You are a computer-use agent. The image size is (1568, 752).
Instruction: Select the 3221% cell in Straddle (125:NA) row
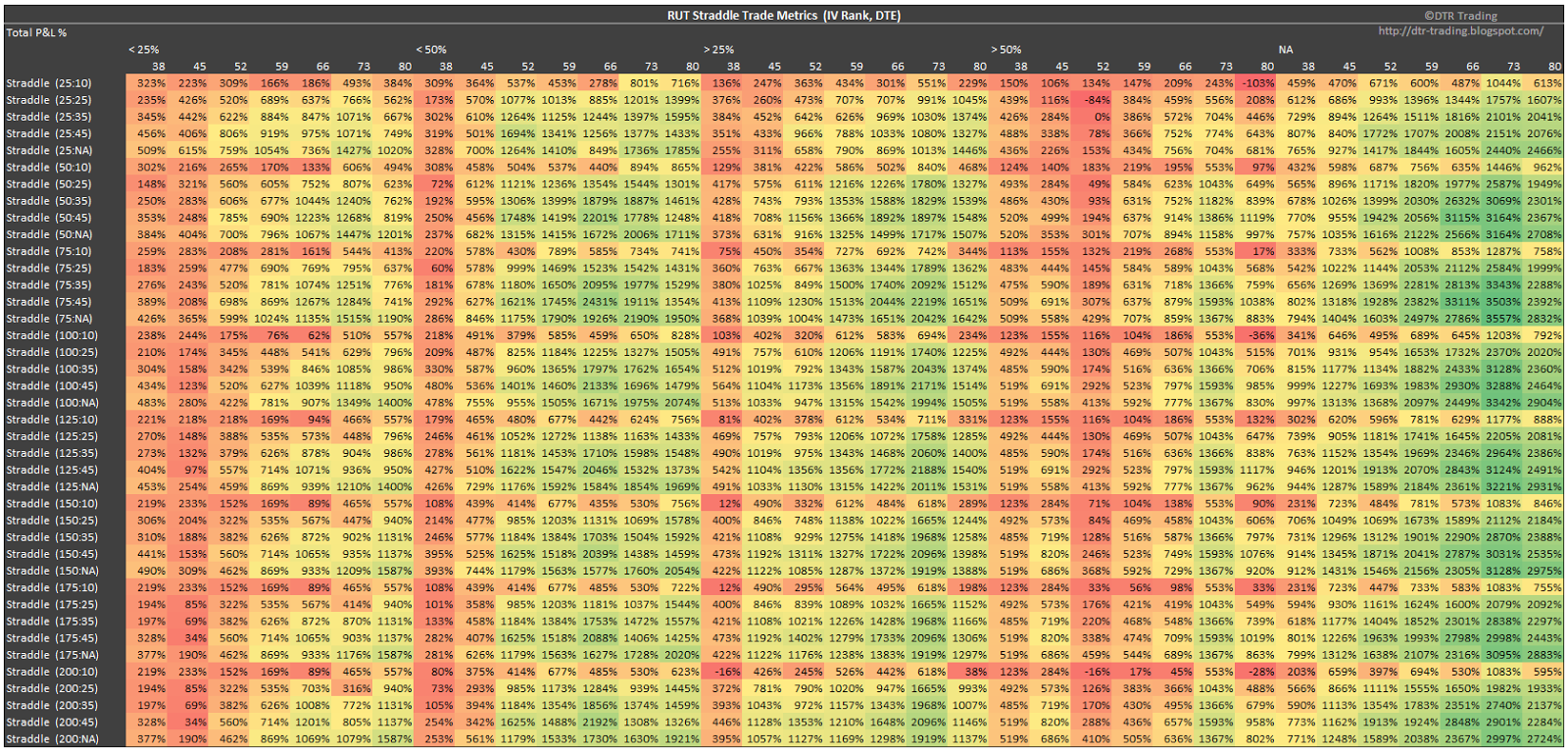[x=1503, y=486]
